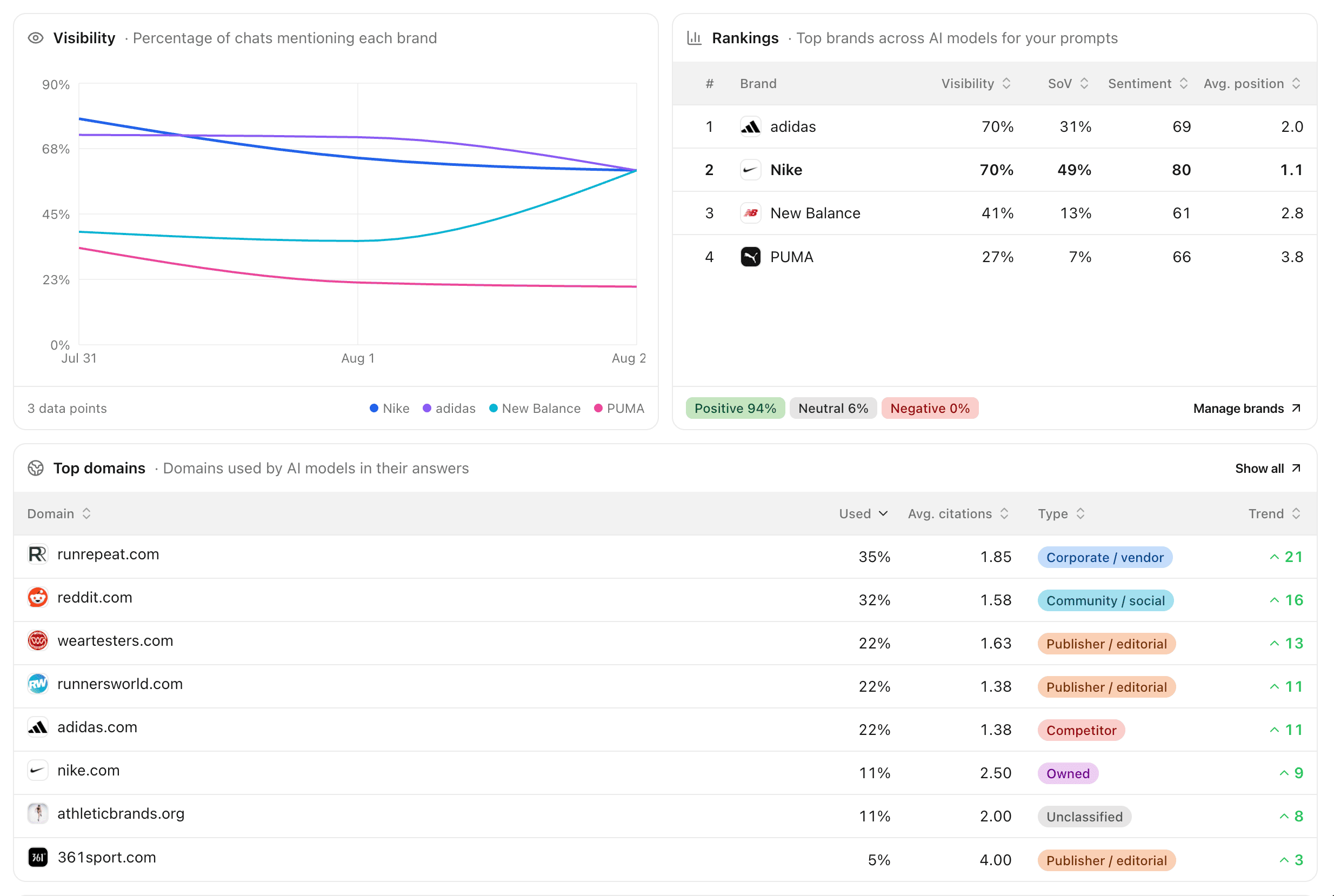Toggle Nike series in chart legend

tap(389, 409)
